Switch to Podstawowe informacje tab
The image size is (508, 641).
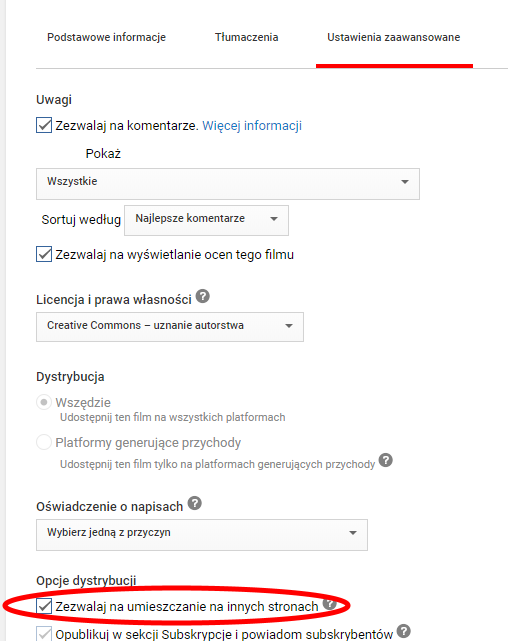point(106,37)
